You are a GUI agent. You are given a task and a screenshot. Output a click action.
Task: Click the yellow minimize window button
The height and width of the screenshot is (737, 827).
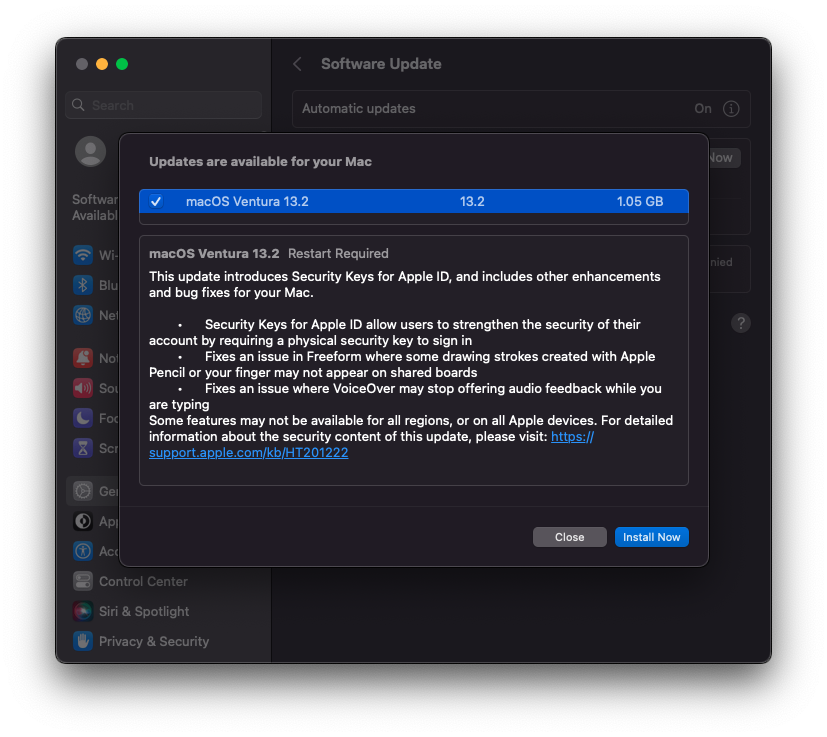[x=102, y=64]
